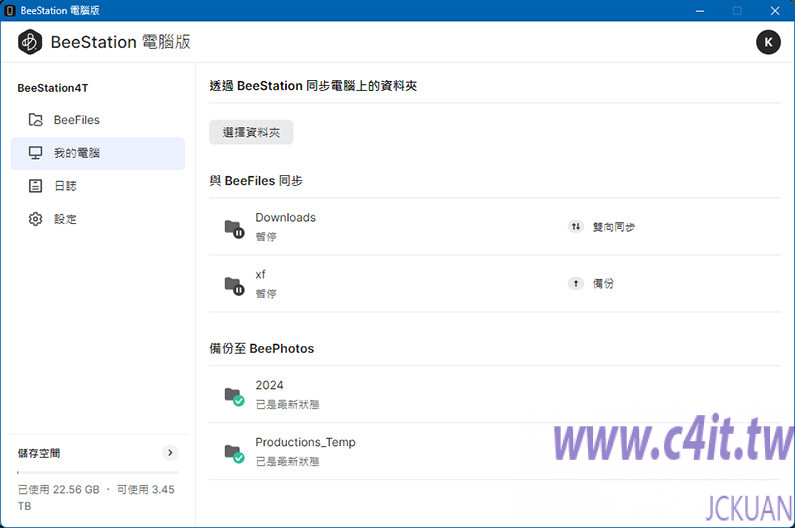Select 我的電腦 in the sidebar
This screenshot has width=795, height=528.
(x=98, y=153)
